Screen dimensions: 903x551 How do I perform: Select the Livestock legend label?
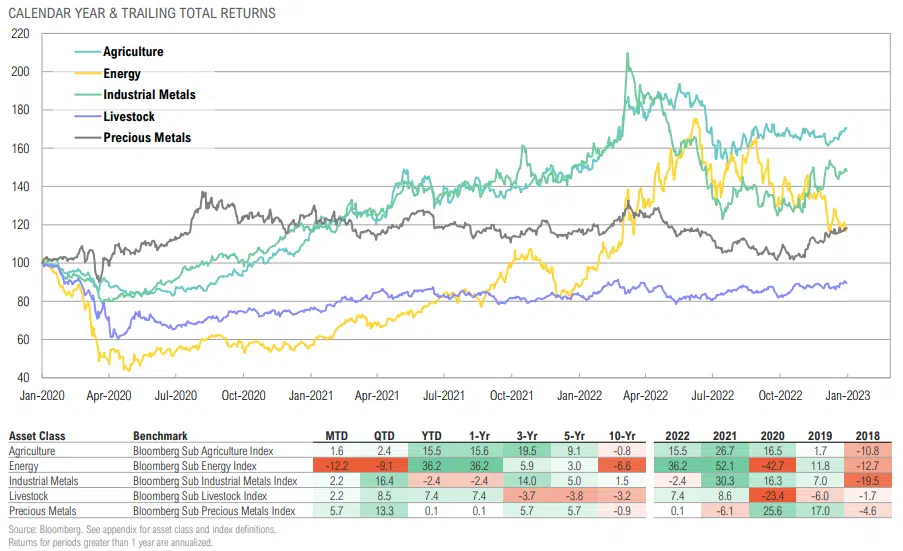pos(129,117)
